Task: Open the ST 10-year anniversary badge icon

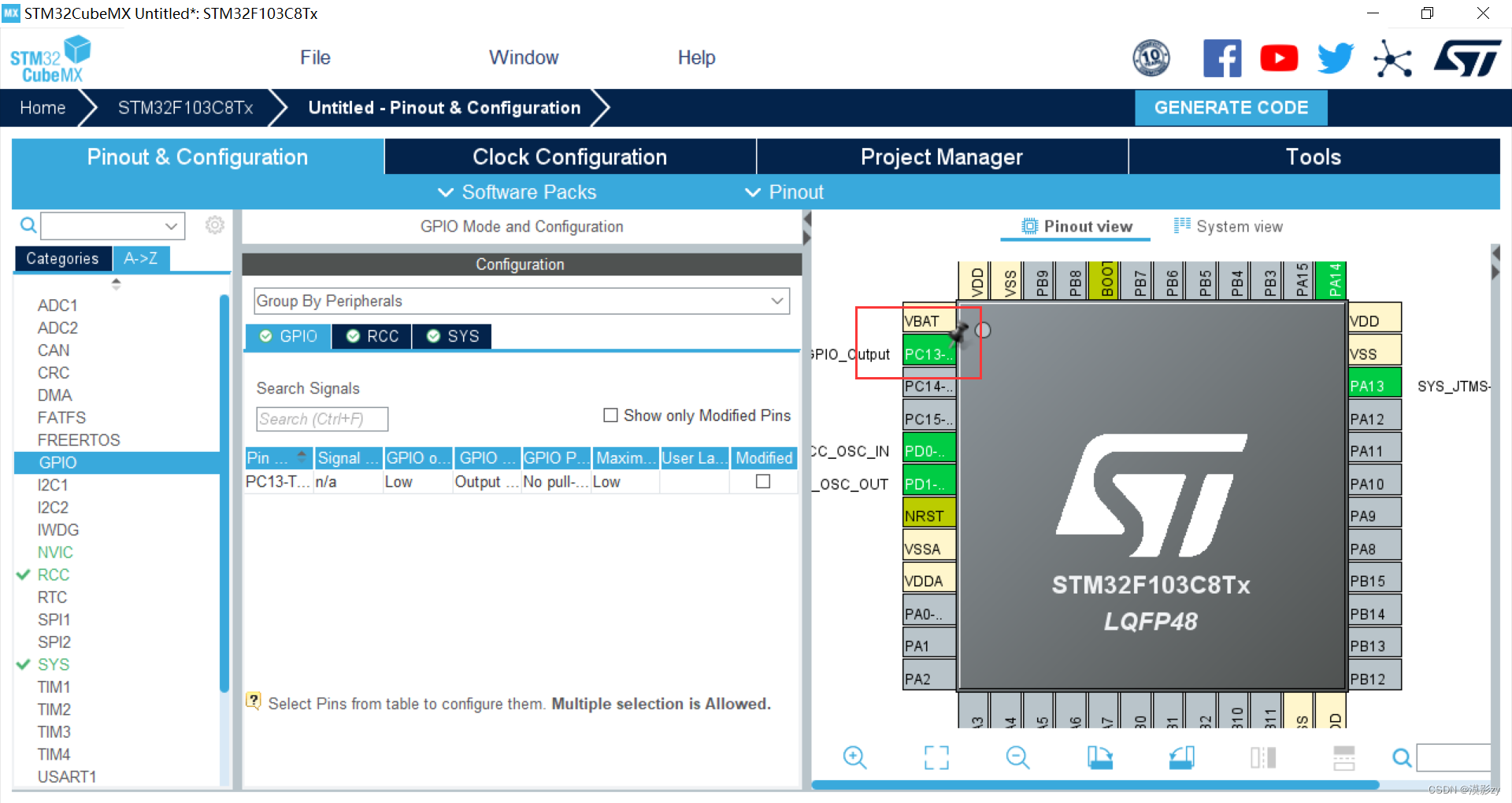Action: [x=1151, y=58]
